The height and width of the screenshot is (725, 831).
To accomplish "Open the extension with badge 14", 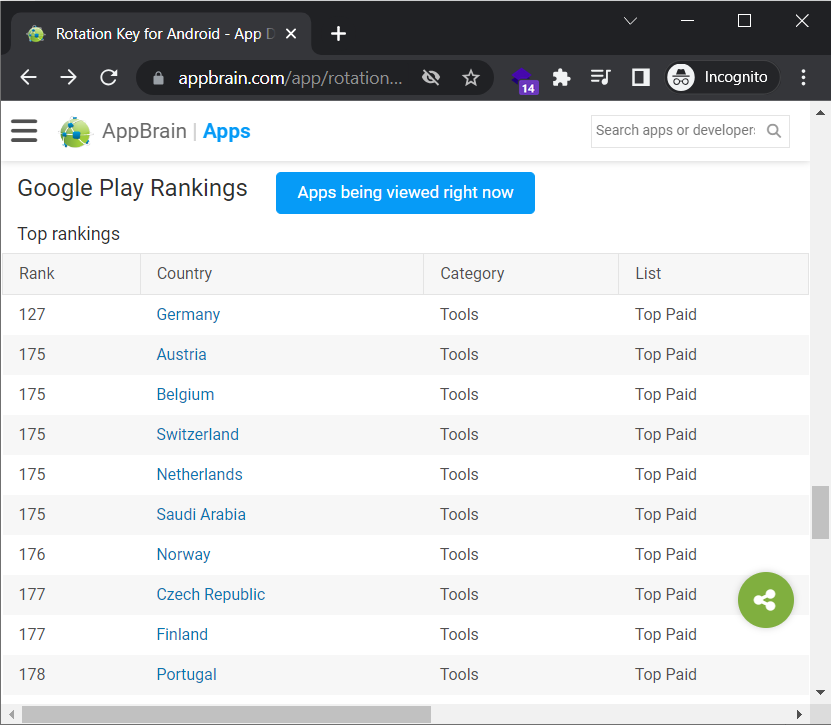I will (525, 81).
